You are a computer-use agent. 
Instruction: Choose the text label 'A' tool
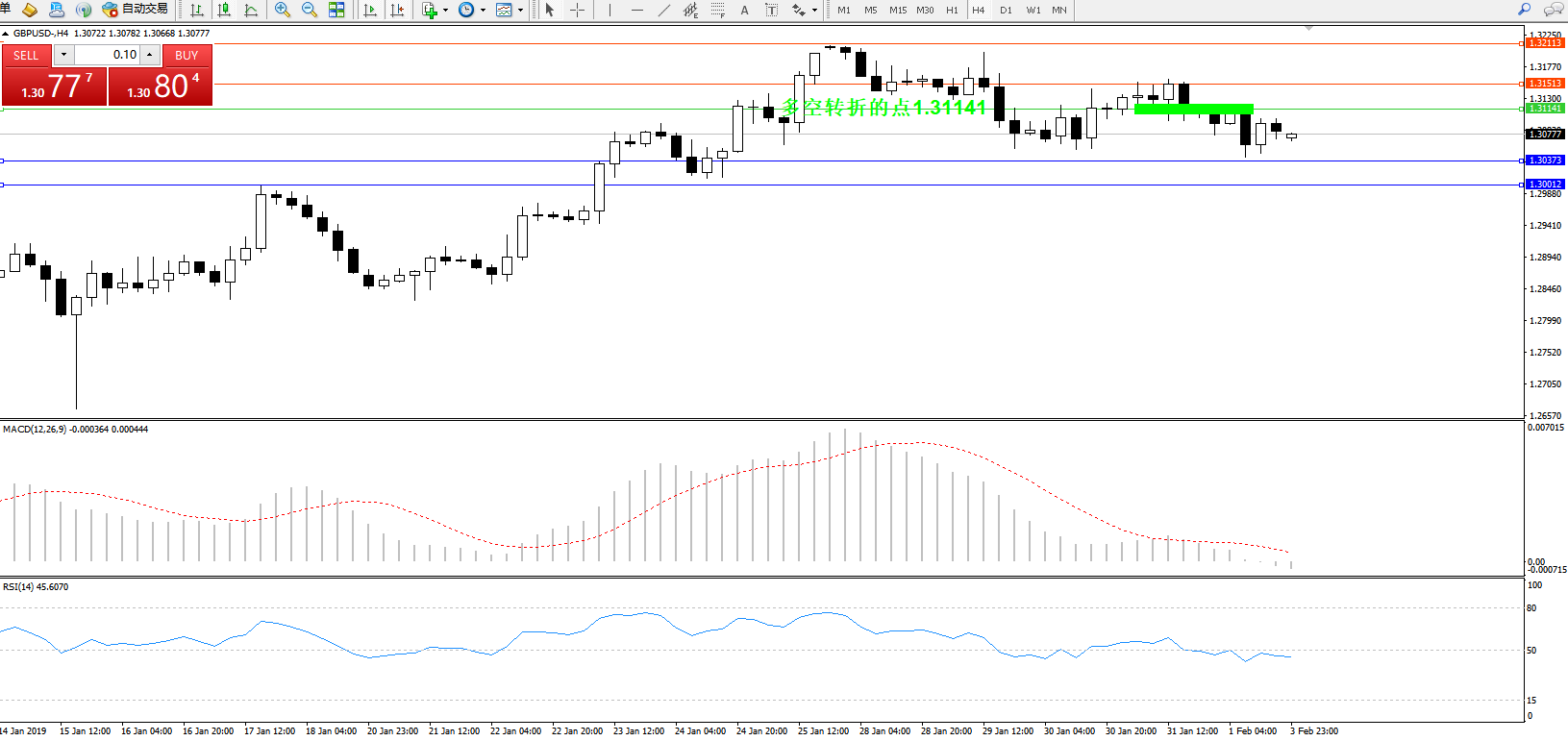(744, 10)
